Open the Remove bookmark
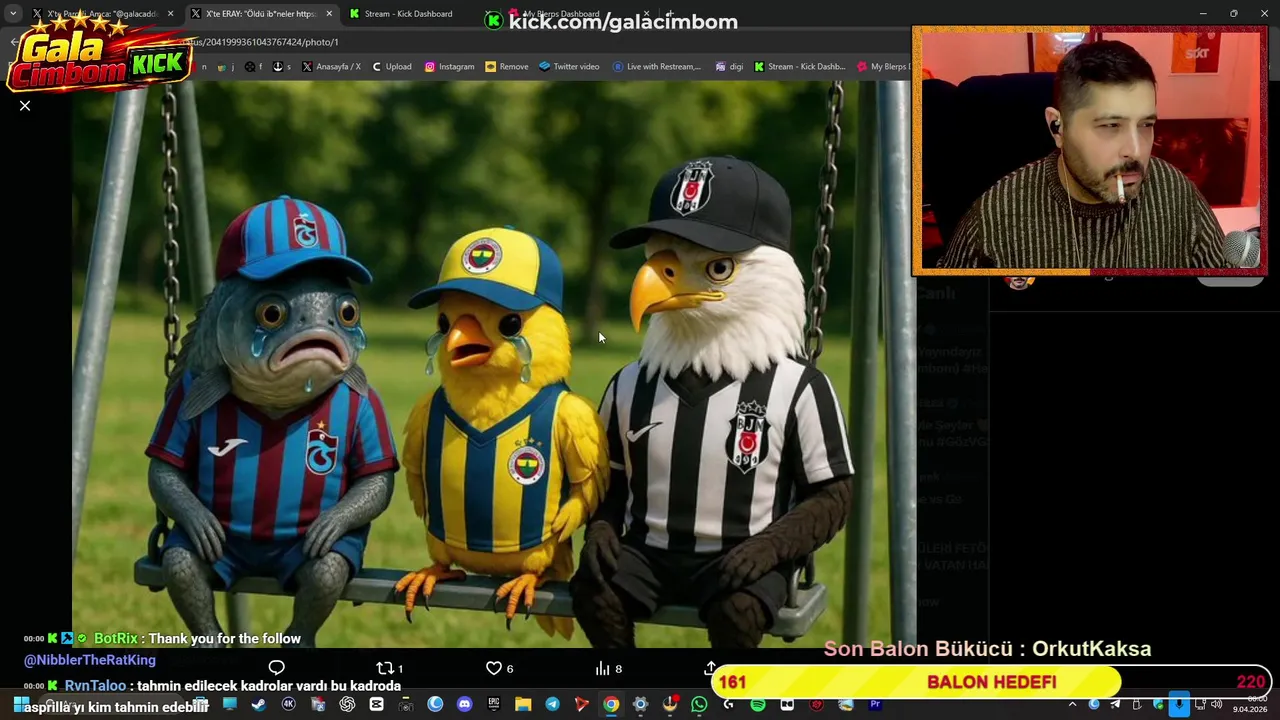This screenshot has height=720, width=1280. (506, 67)
